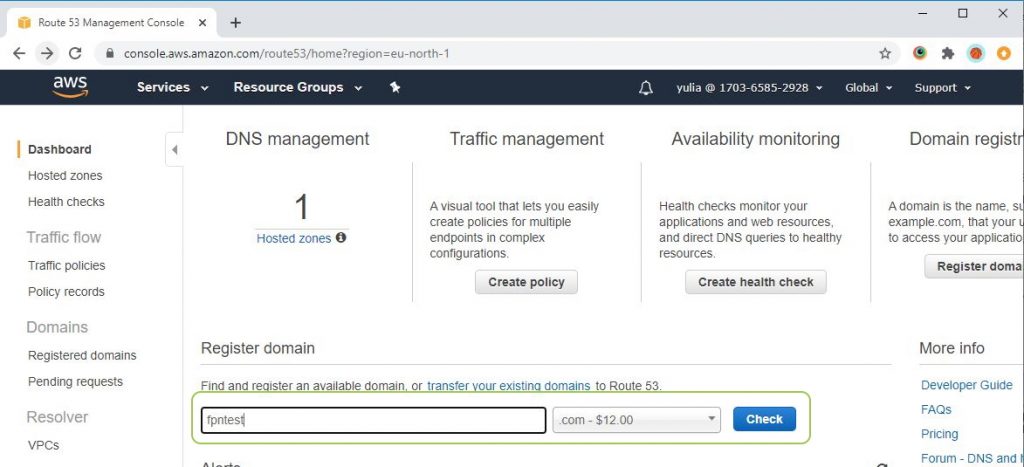Click the hosted zones count number 1
Image resolution: width=1024 pixels, height=467 pixels.
pos(301,207)
